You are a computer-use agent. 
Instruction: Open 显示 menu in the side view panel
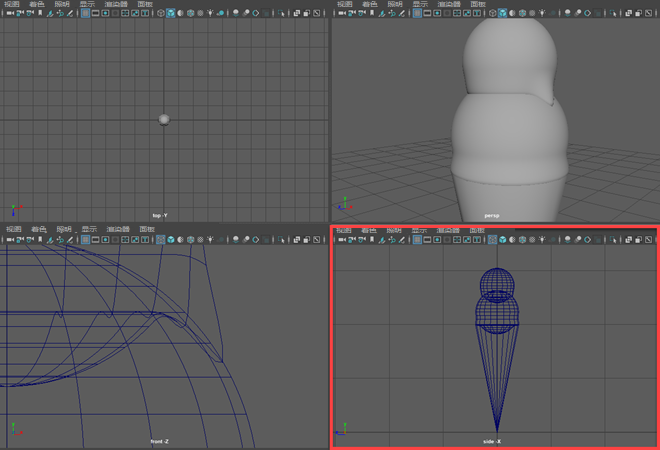419,230
